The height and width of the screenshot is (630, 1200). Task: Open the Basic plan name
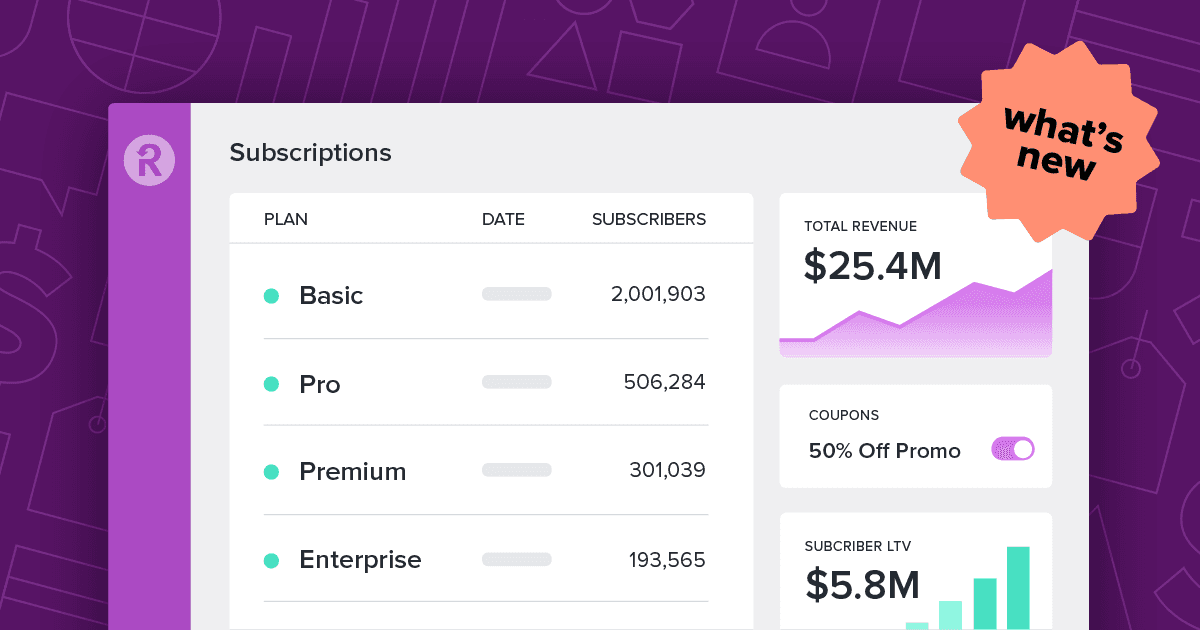pyautogui.click(x=331, y=296)
